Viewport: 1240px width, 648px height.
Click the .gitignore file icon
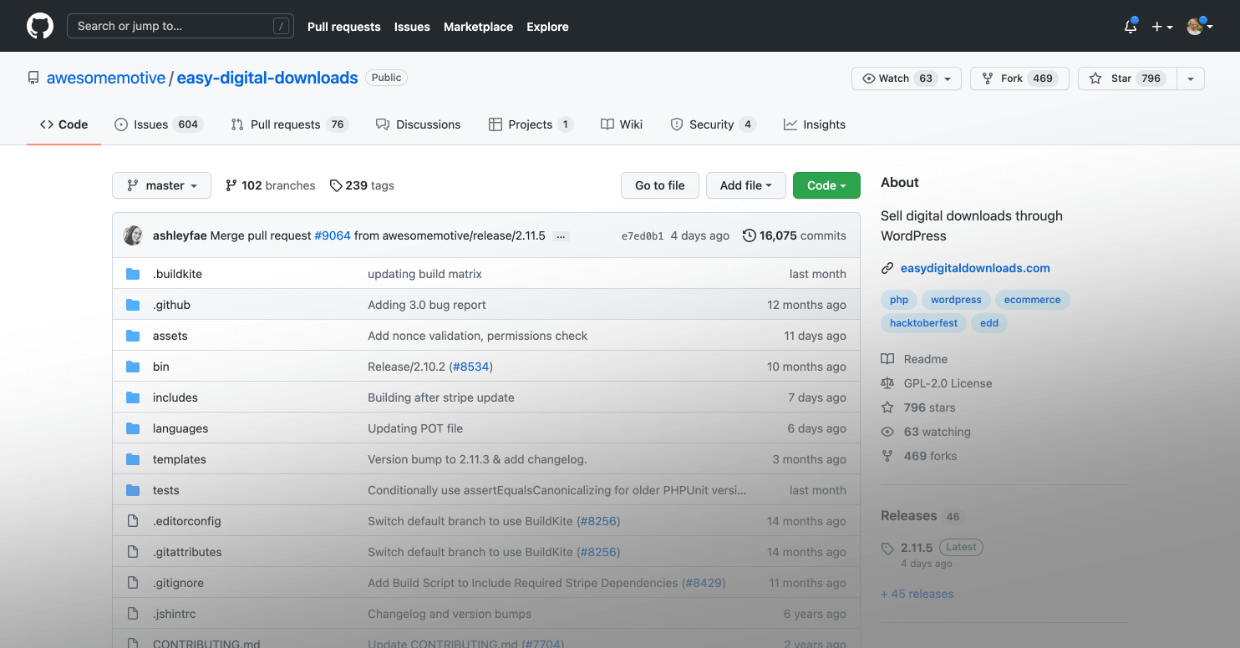(133, 583)
